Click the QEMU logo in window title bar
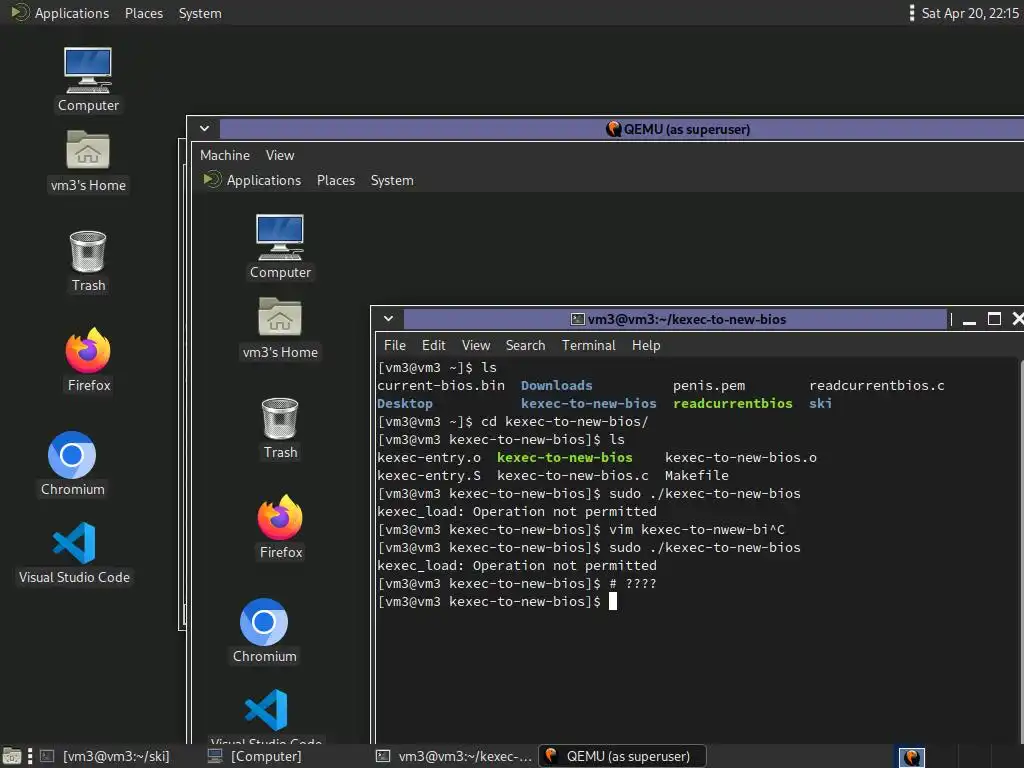The width and height of the screenshot is (1024, 768). point(613,129)
